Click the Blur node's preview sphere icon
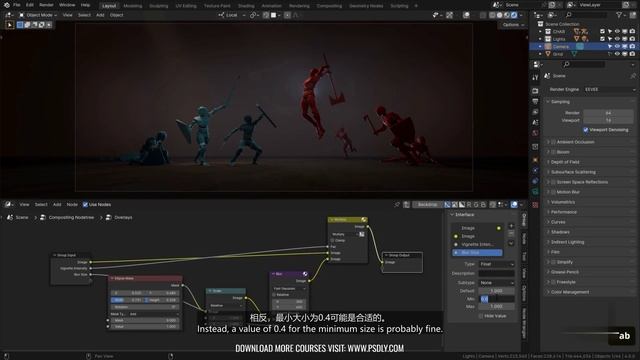The width and height of the screenshot is (640, 360). [x=305, y=273]
